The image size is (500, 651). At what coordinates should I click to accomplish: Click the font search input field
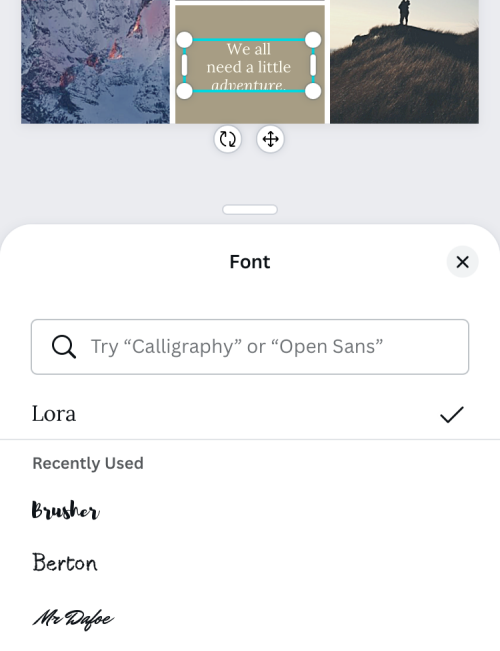(250, 347)
